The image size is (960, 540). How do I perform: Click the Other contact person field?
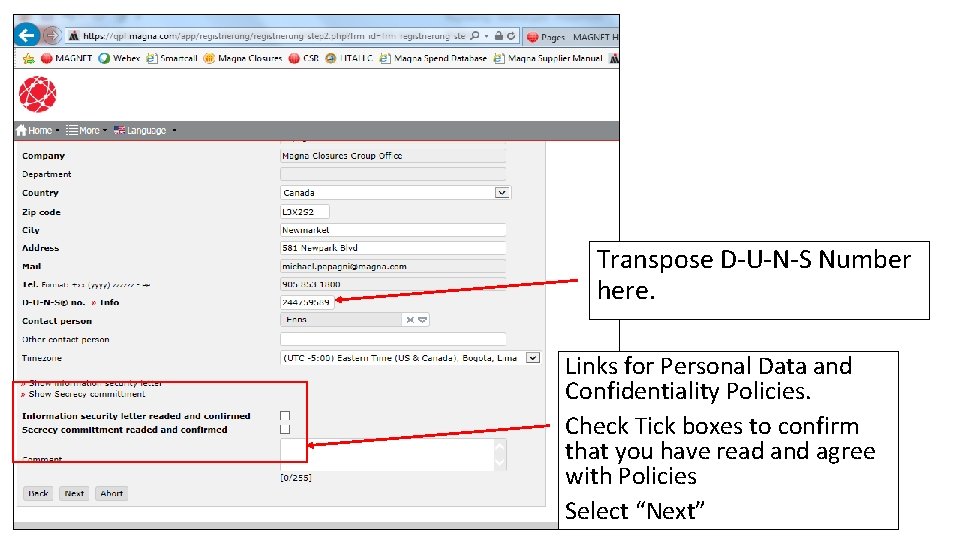pos(393,339)
